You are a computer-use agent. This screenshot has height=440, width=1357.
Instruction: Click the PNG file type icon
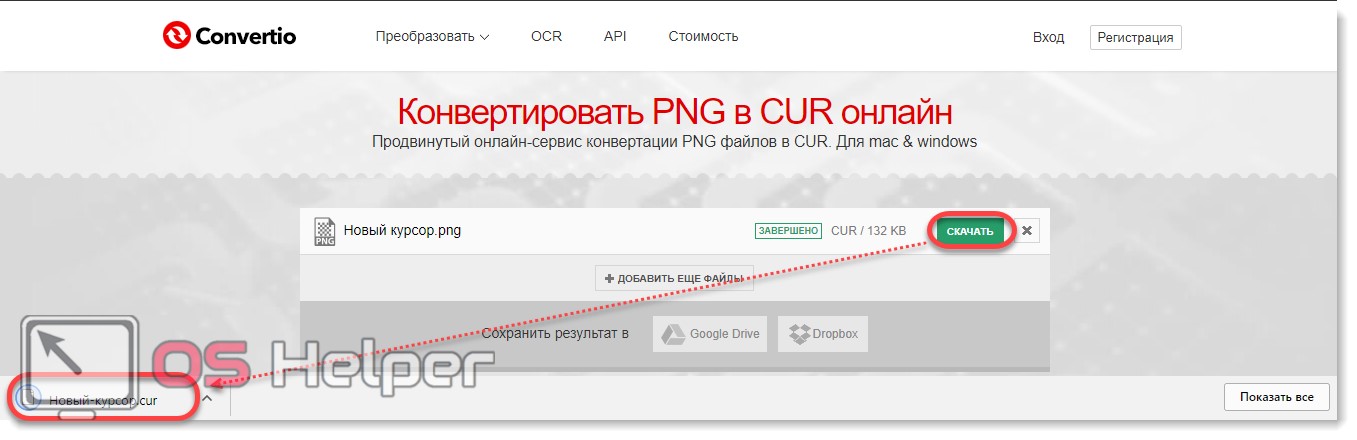(x=324, y=232)
